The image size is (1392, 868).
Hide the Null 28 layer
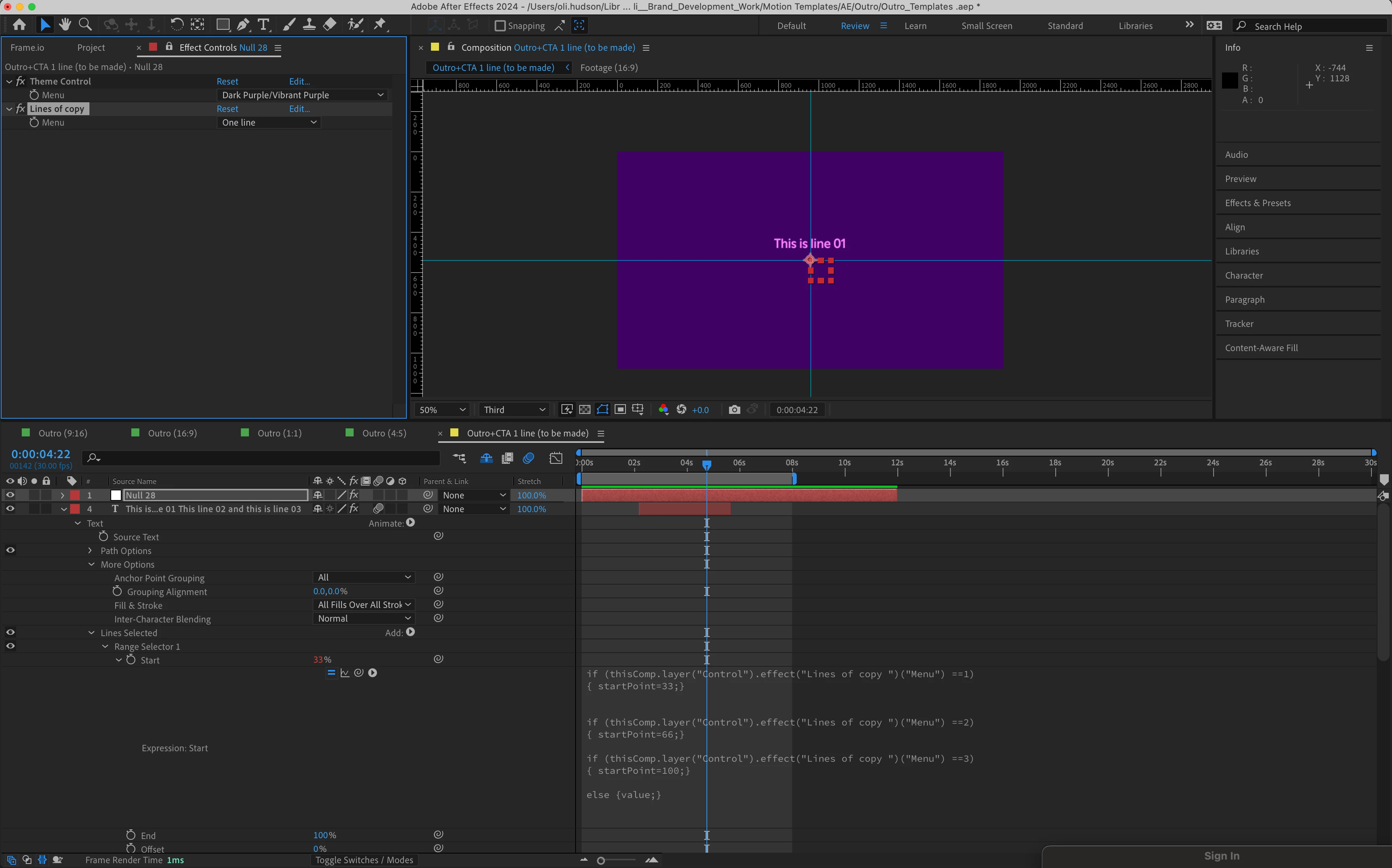pyautogui.click(x=10, y=495)
